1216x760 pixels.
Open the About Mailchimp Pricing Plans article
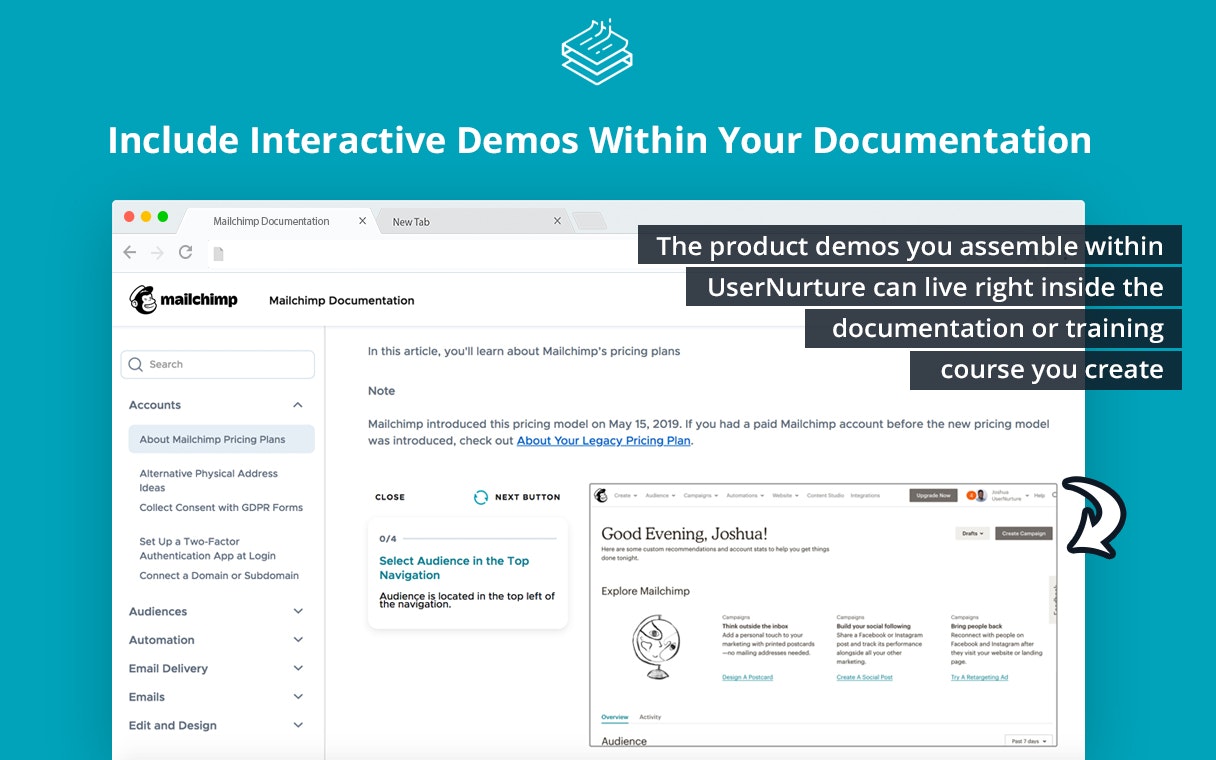click(x=221, y=439)
